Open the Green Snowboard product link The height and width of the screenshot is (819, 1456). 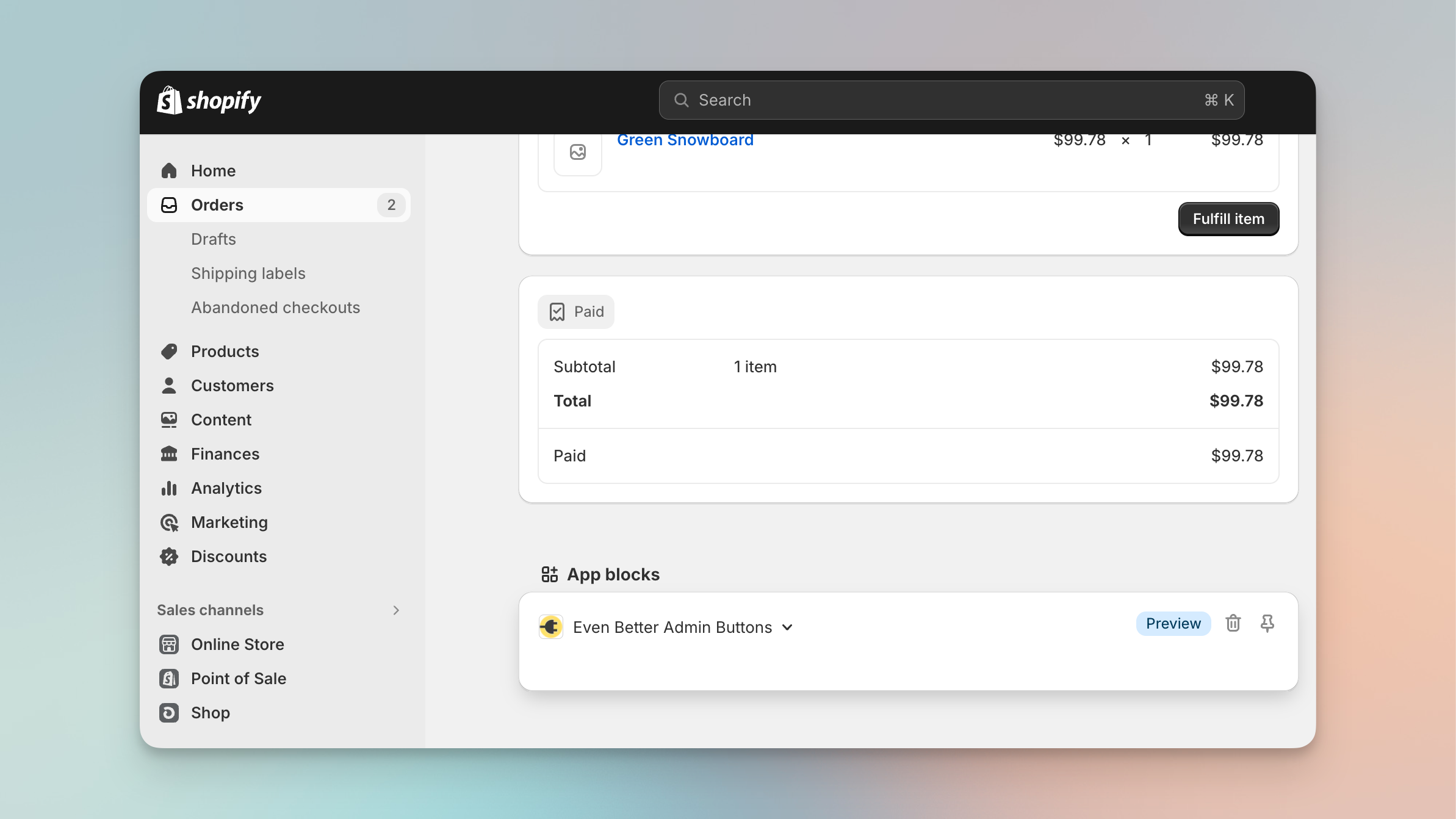pos(685,140)
